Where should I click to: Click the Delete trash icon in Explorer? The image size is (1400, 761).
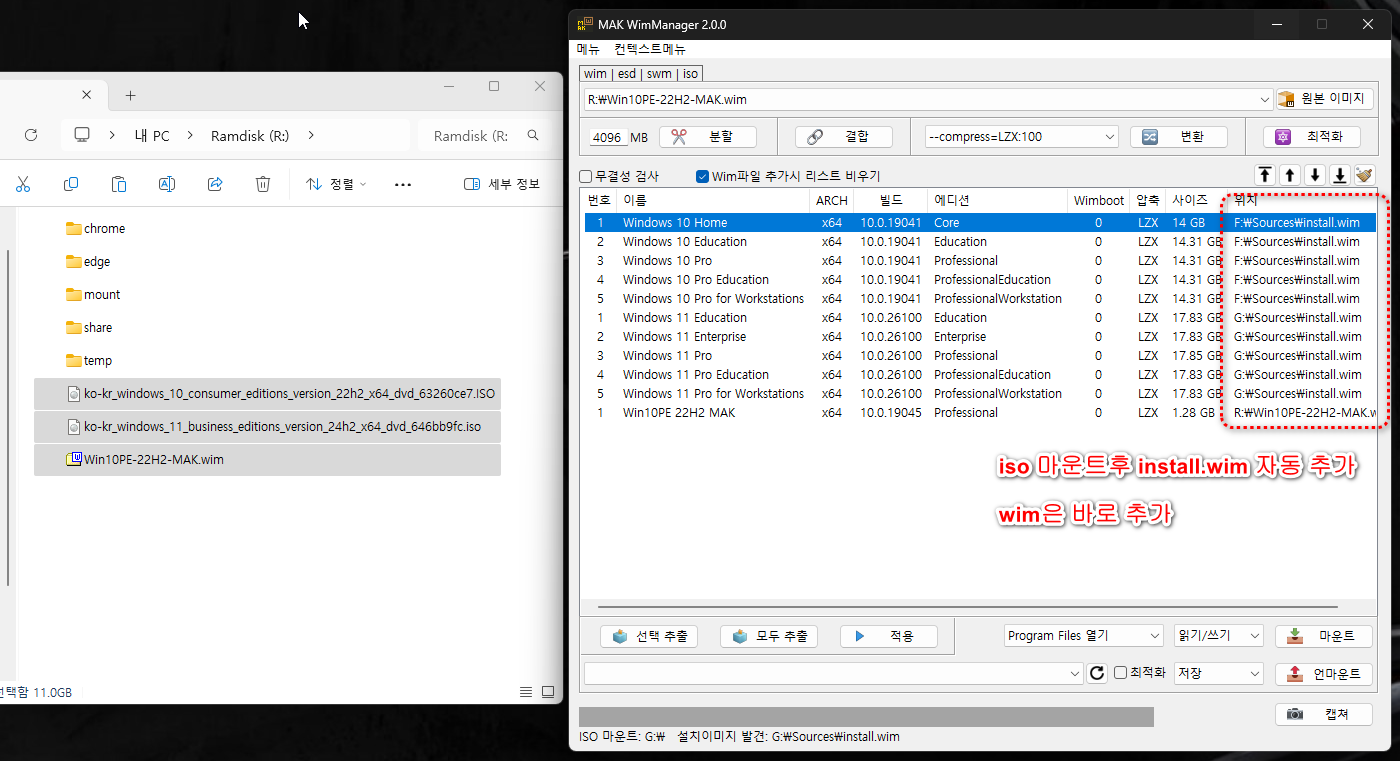coord(263,184)
